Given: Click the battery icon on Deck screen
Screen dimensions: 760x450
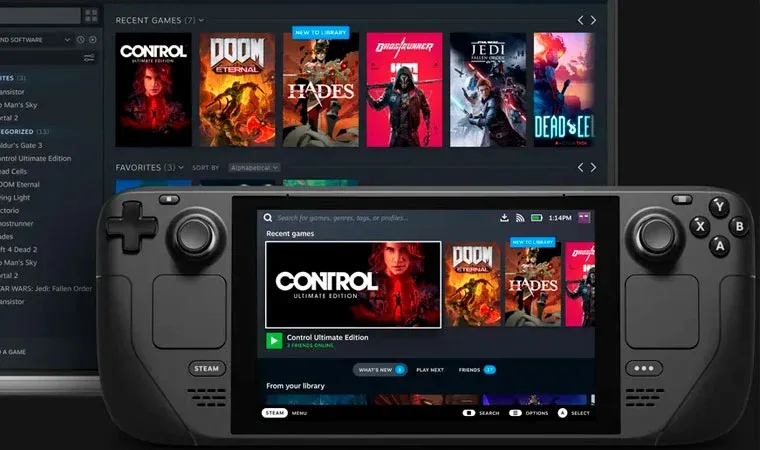Looking at the screenshot, I should (537, 218).
